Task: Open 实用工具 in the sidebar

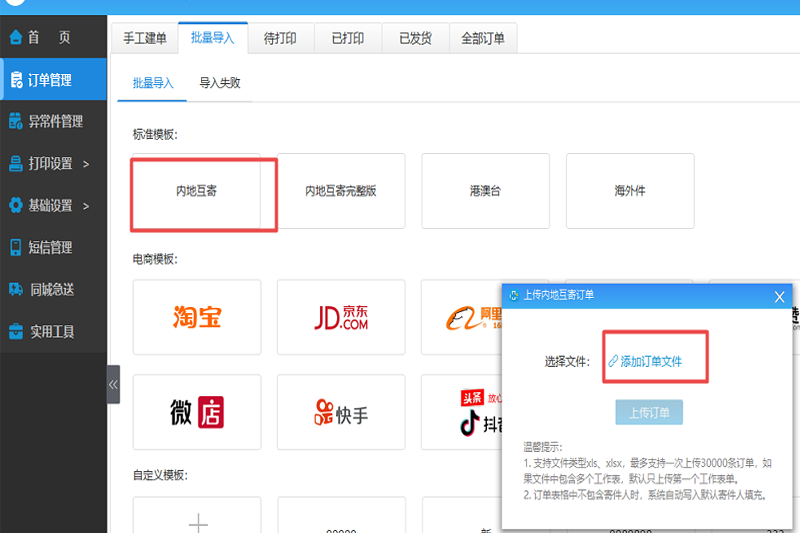Action: [x=53, y=332]
